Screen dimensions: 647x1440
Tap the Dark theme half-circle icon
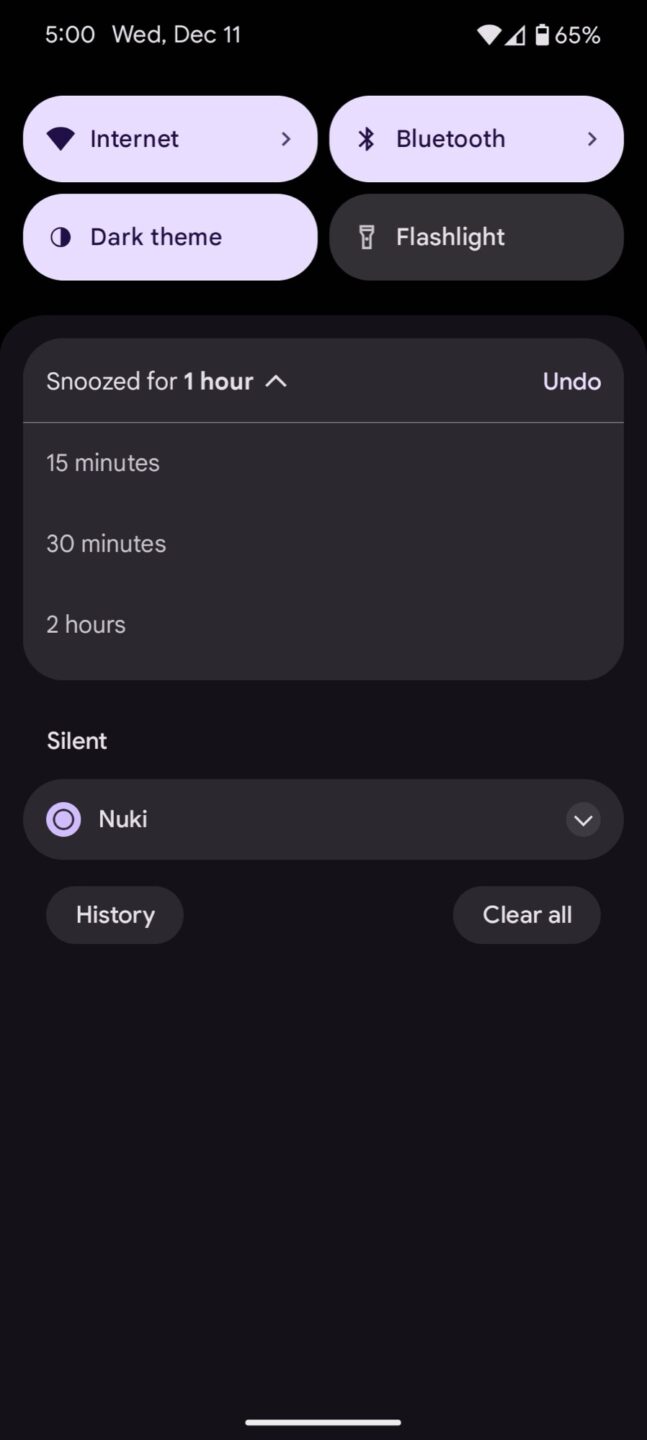(x=61, y=237)
